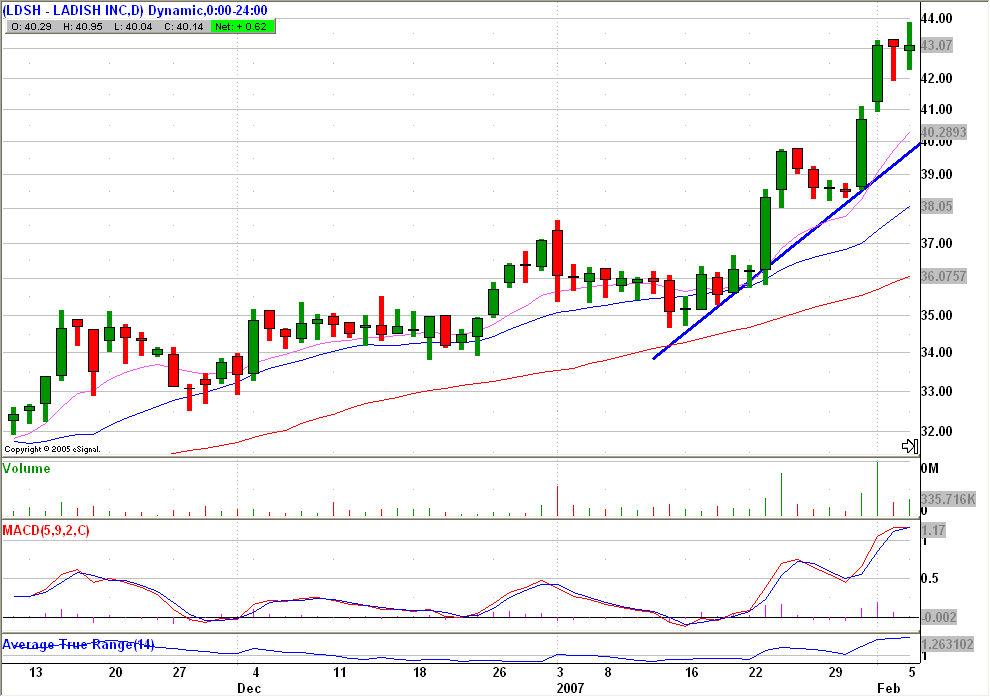Click the 38.05 moving average value tag
The image size is (990, 697).
click(x=936, y=206)
